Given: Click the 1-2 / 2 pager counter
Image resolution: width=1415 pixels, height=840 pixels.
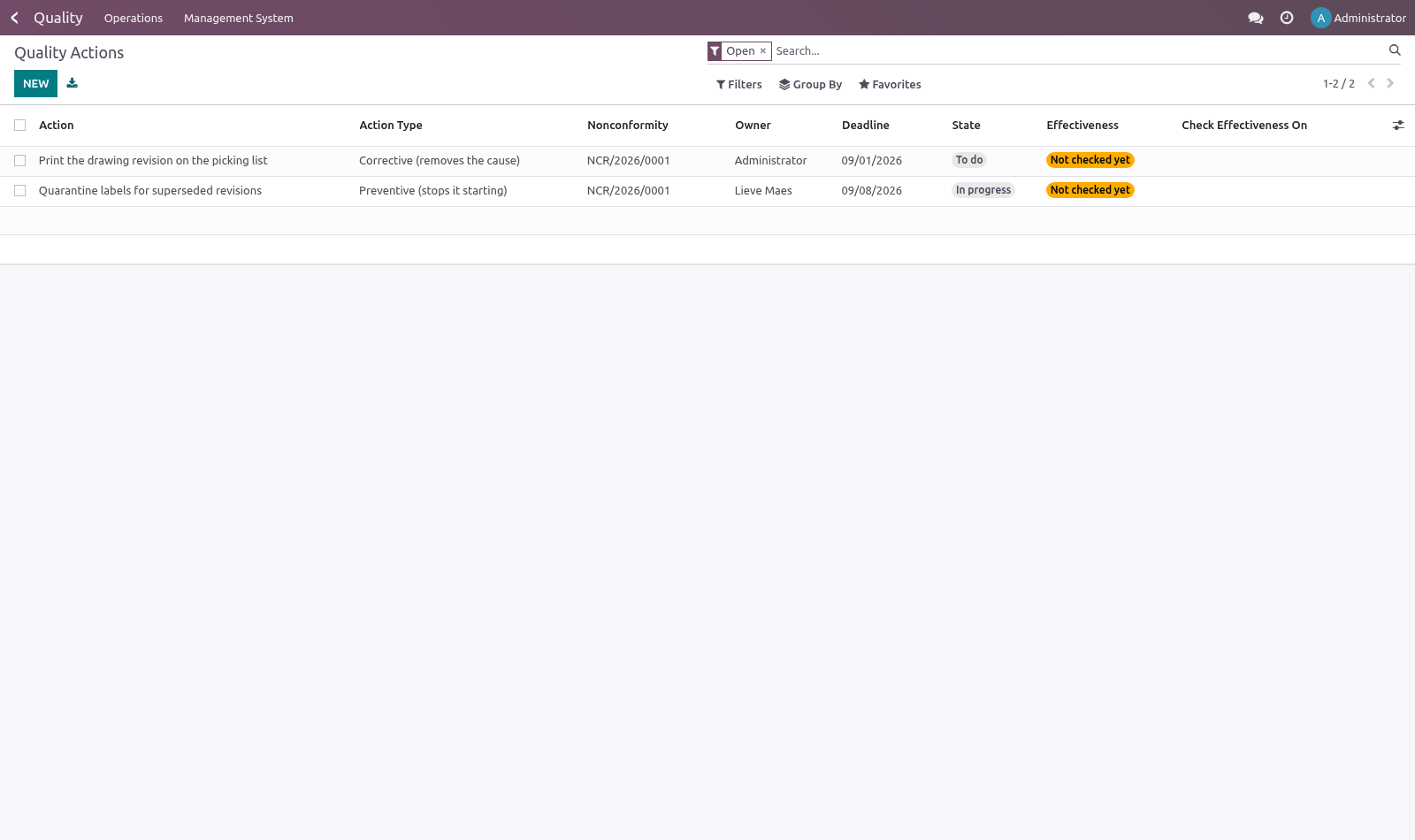Looking at the screenshot, I should [1338, 84].
